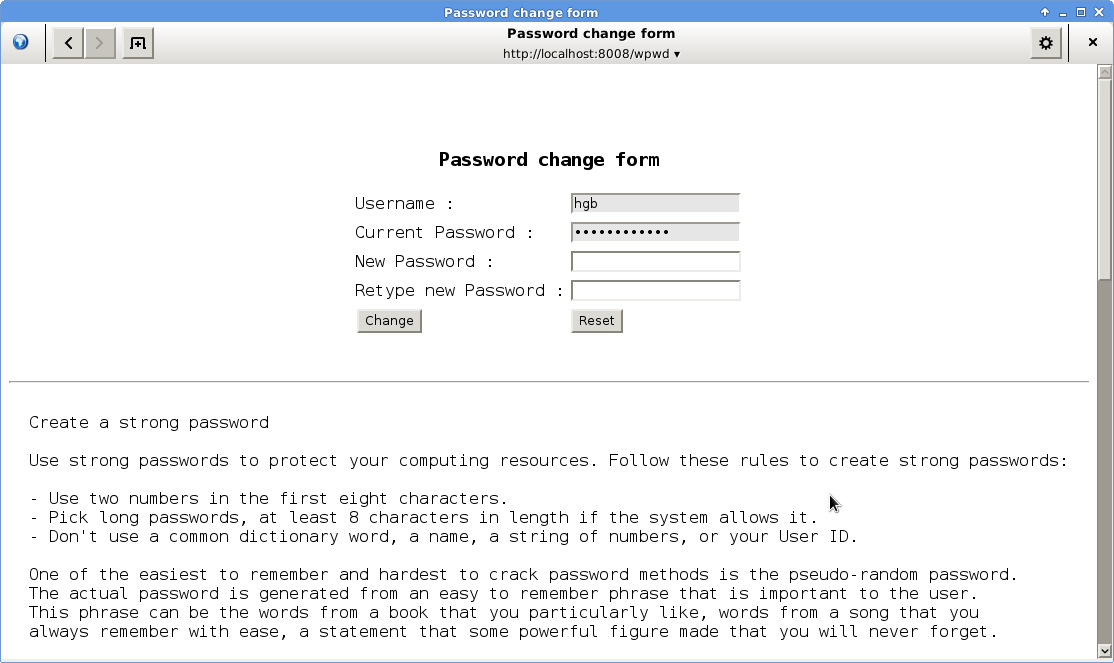This screenshot has height=663, width=1114.
Task: Open a new tab
Action: [138, 43]
